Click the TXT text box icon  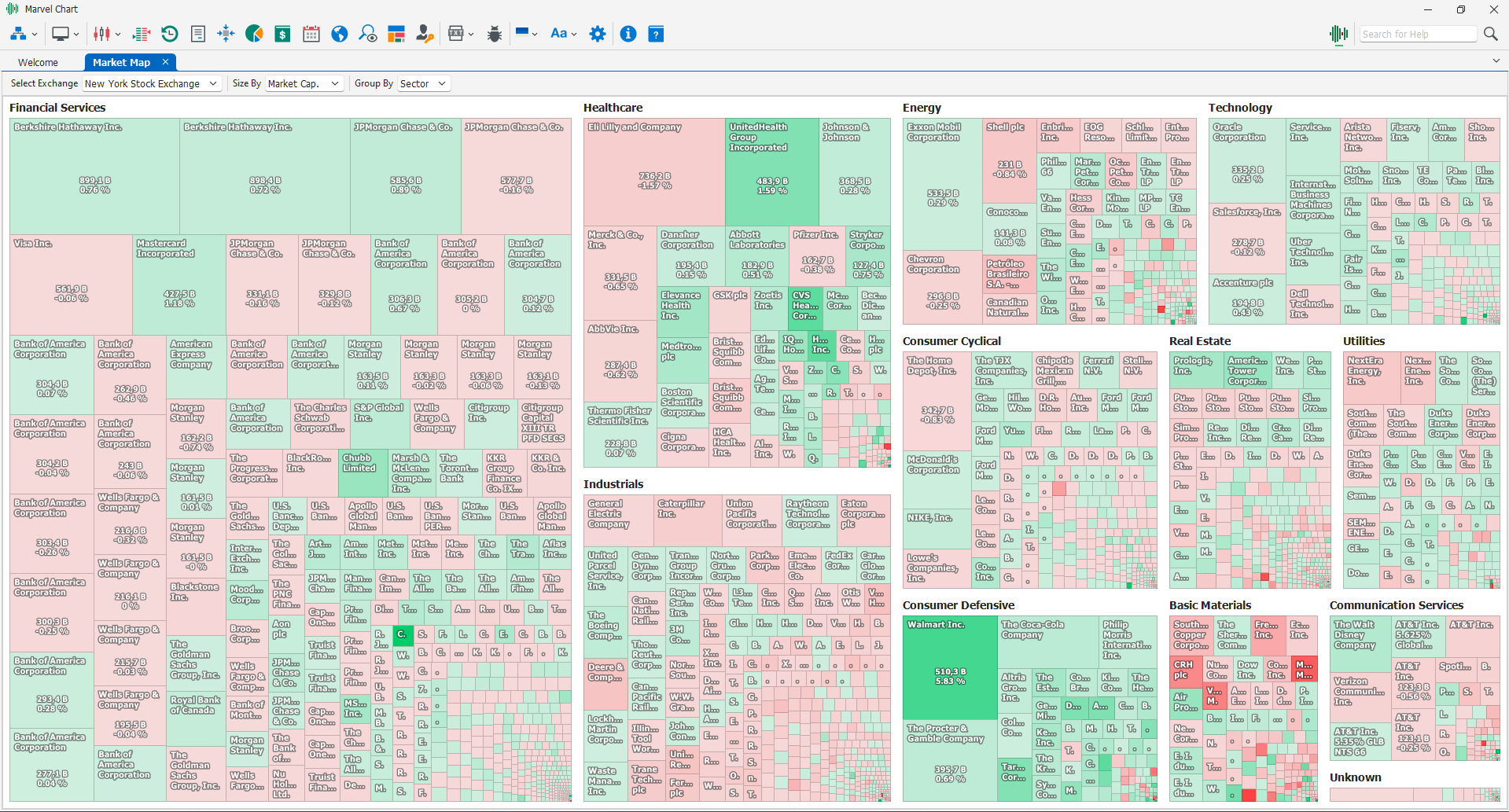point(456,34)
